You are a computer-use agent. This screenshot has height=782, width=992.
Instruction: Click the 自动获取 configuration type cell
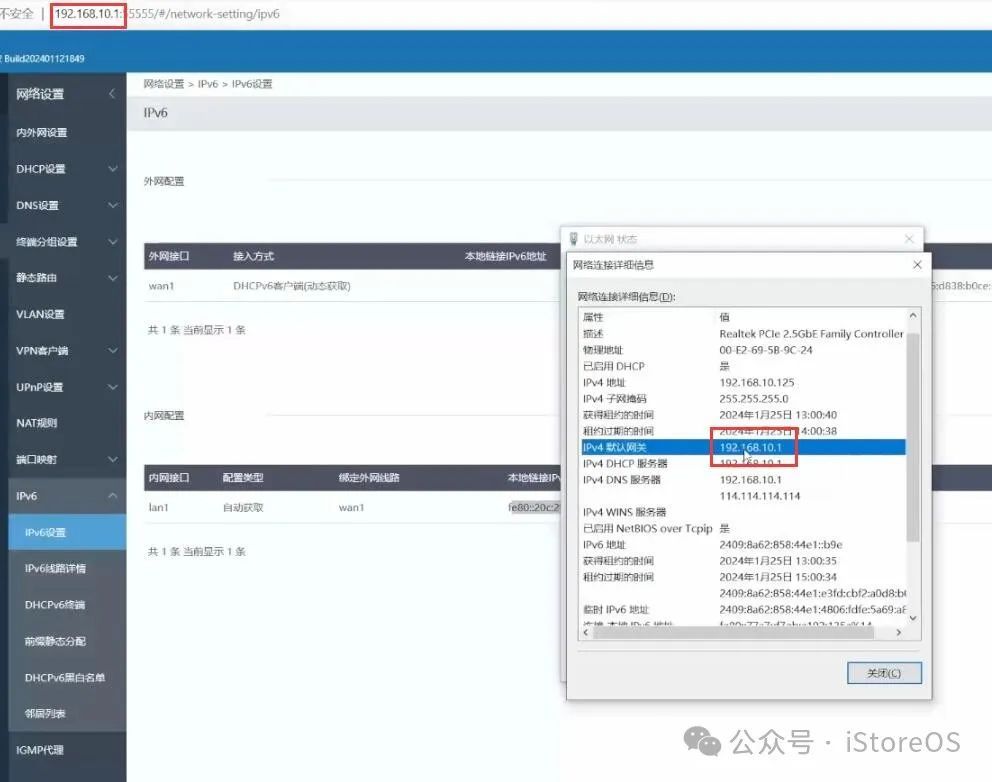243,507
